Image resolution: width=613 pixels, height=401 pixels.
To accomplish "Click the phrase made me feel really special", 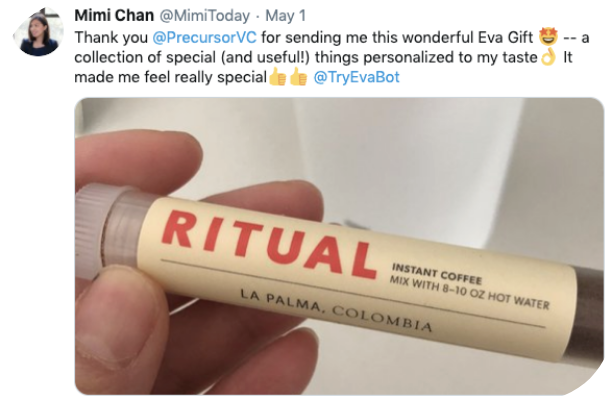I will [170, 77].
